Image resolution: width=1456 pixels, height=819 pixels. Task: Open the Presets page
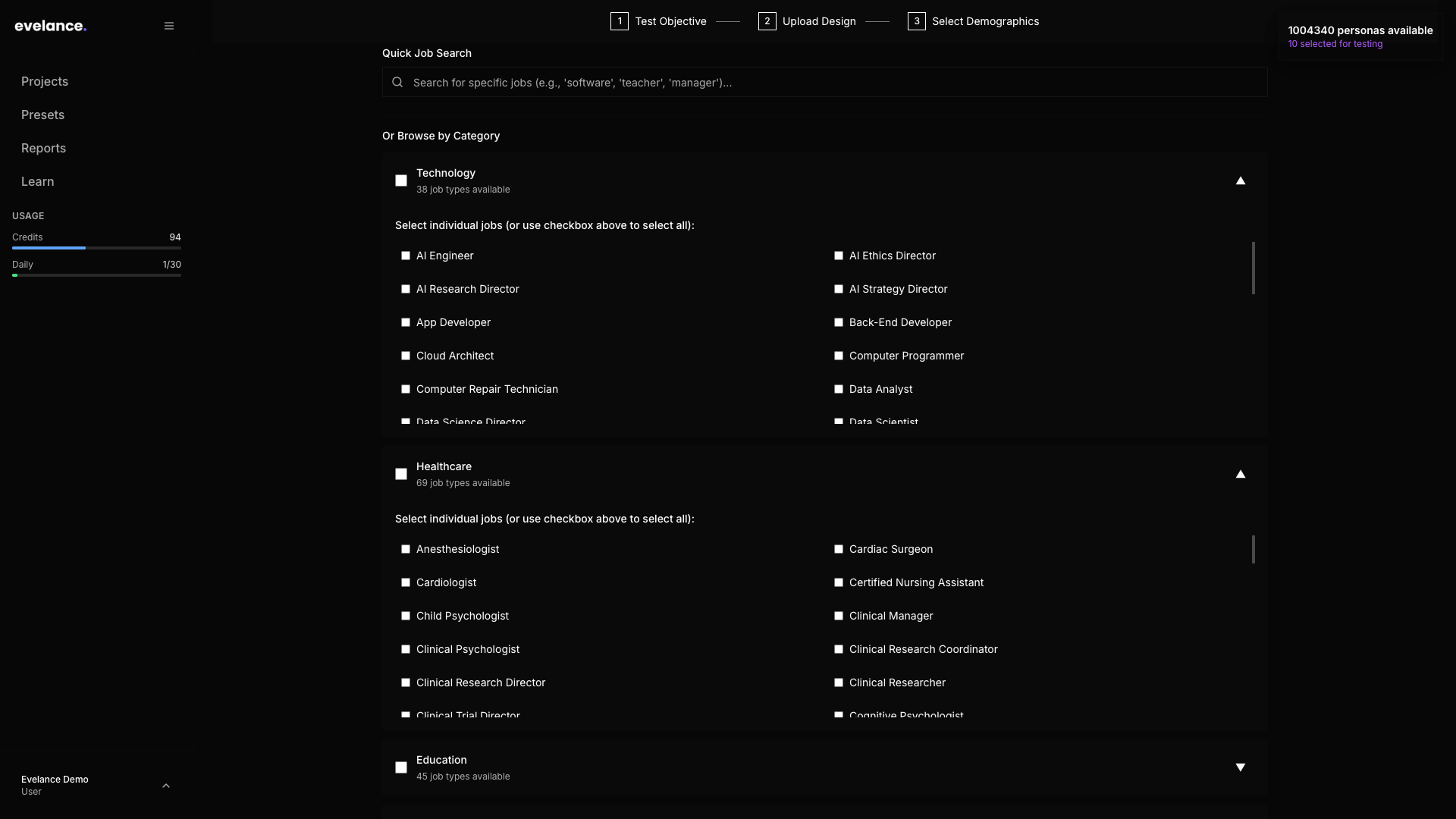(x=42, y=115)
